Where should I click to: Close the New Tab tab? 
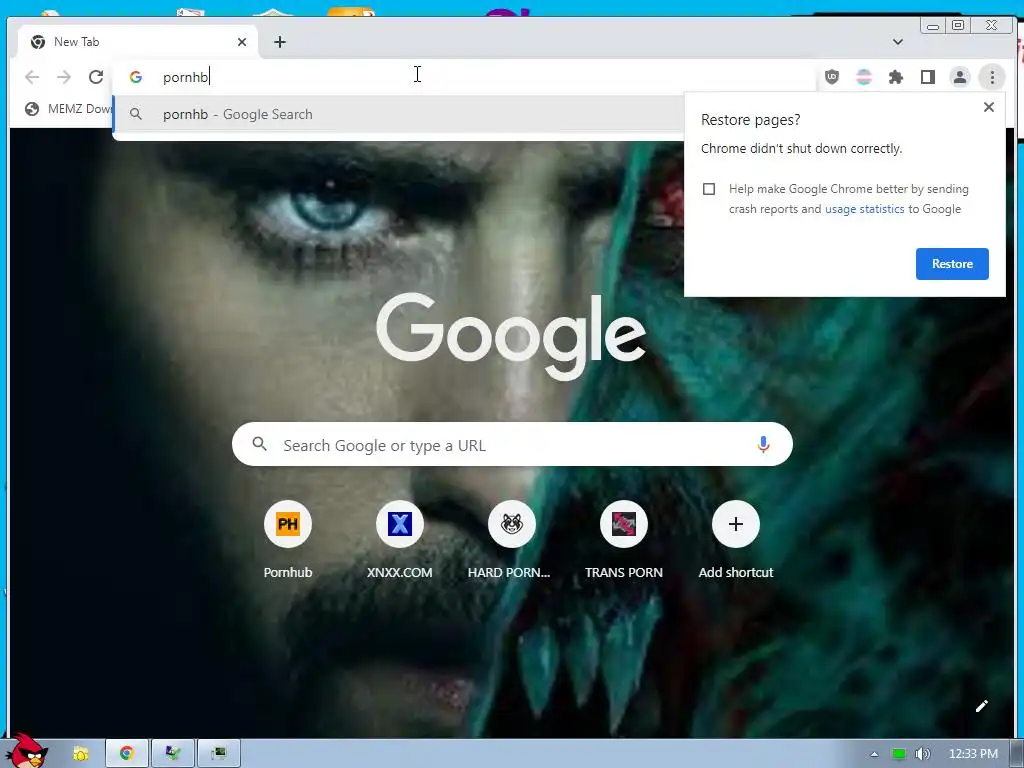pyautogui.click(x=242, y=42)
